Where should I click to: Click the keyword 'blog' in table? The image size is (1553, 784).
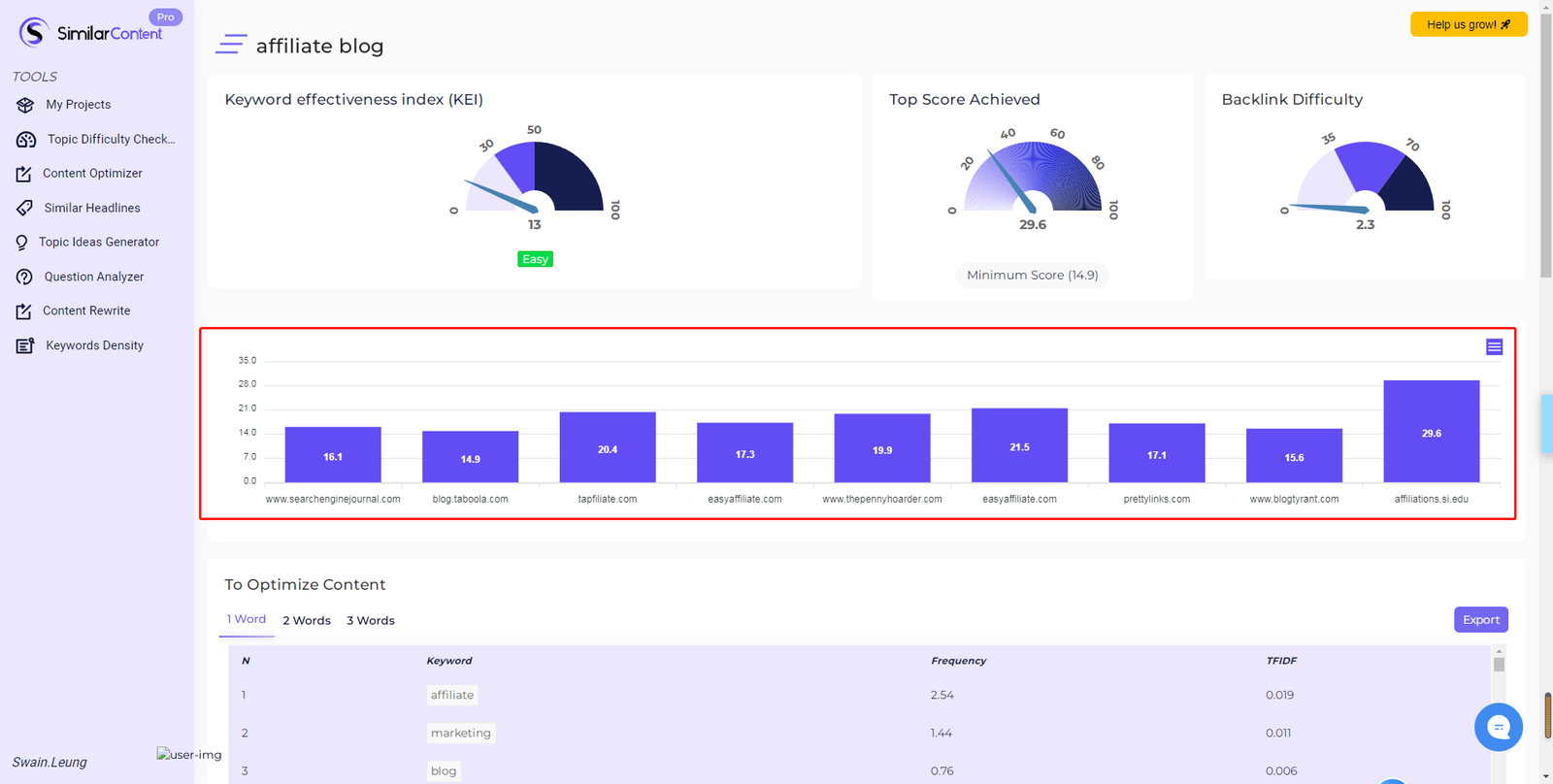[444, 770]
